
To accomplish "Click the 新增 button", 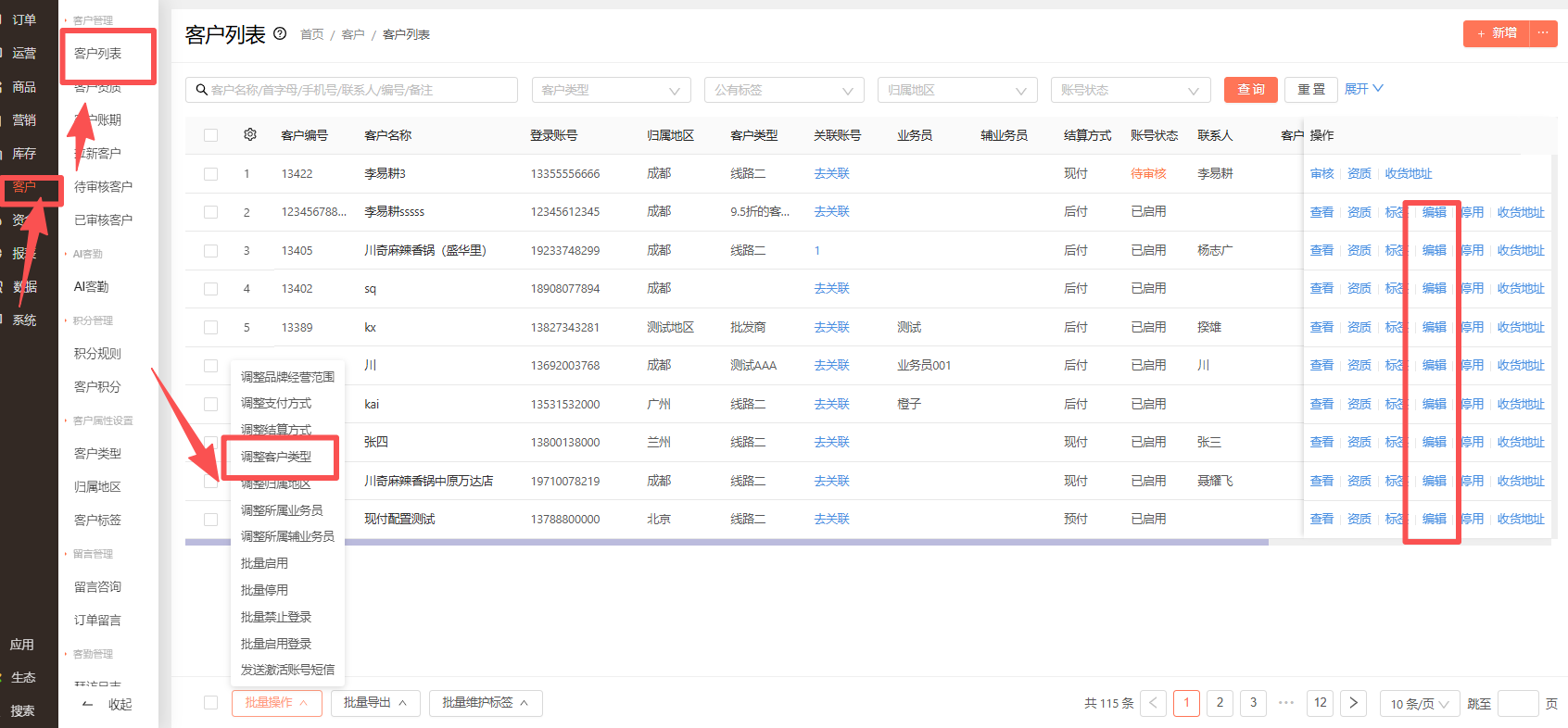I will (1497, 33).
